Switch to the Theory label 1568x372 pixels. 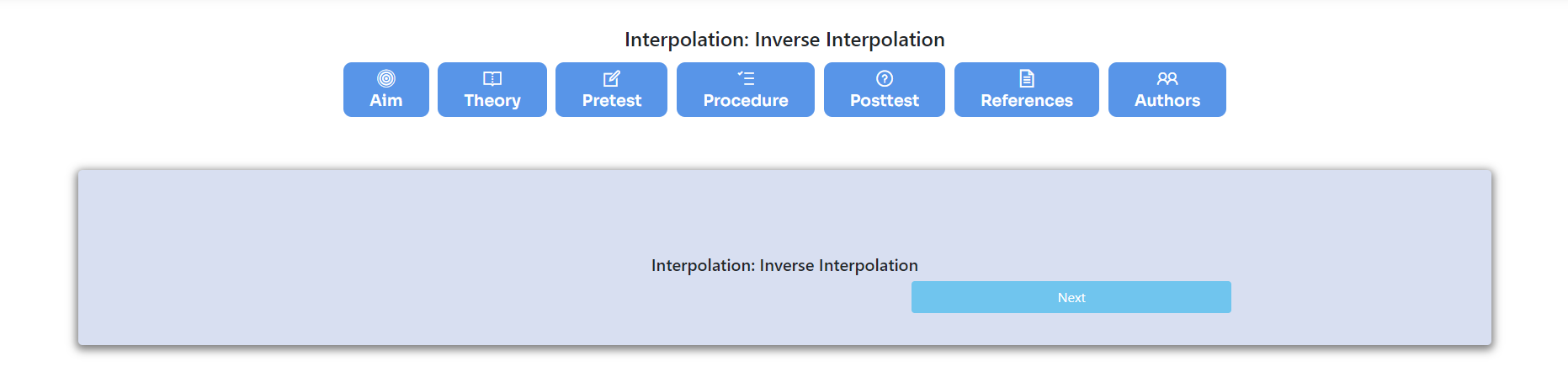[492, 101]
